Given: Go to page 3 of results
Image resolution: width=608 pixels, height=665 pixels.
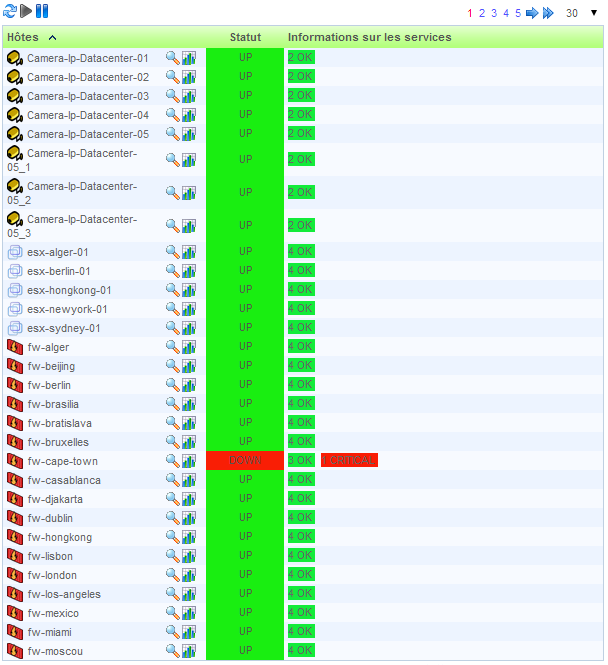Looking at the screenshot, I should tap(494, 13).
